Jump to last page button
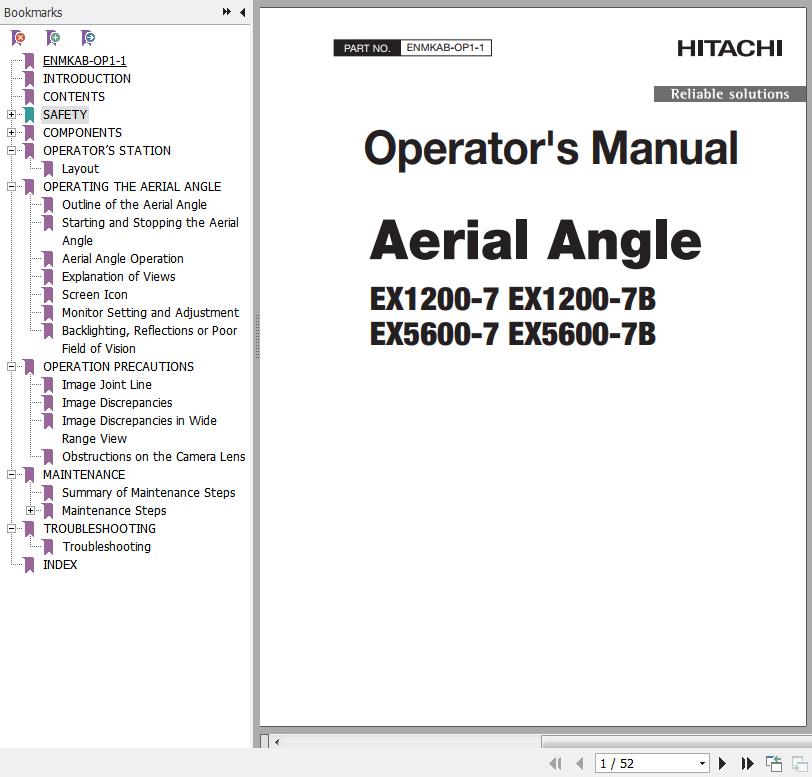 coord(747,763)
